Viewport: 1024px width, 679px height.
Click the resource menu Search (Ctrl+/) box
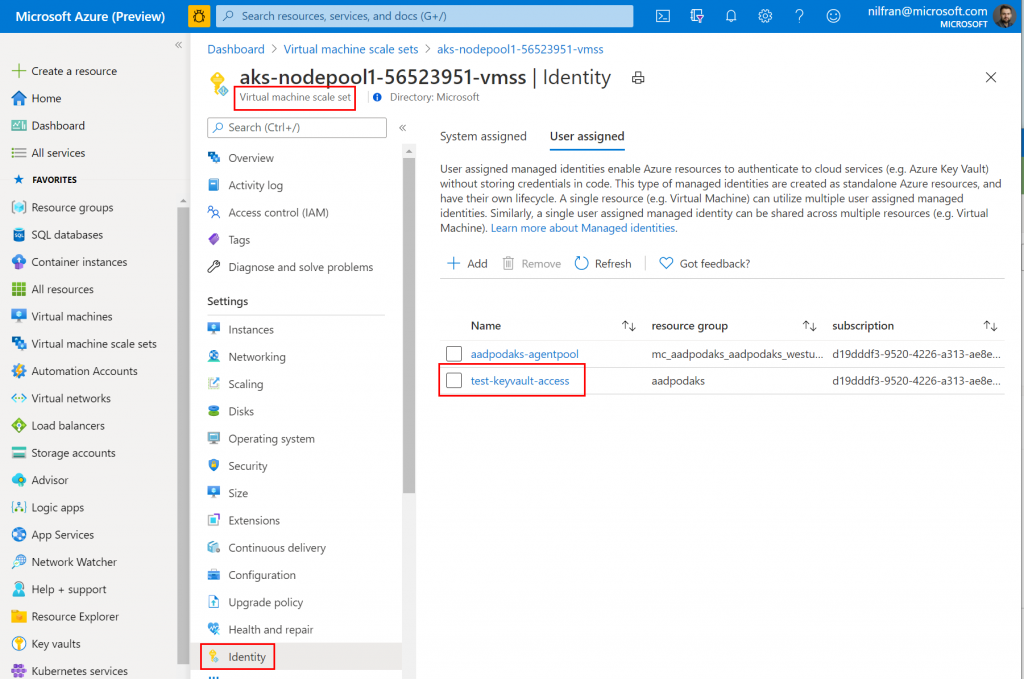(x=297, y=127)
